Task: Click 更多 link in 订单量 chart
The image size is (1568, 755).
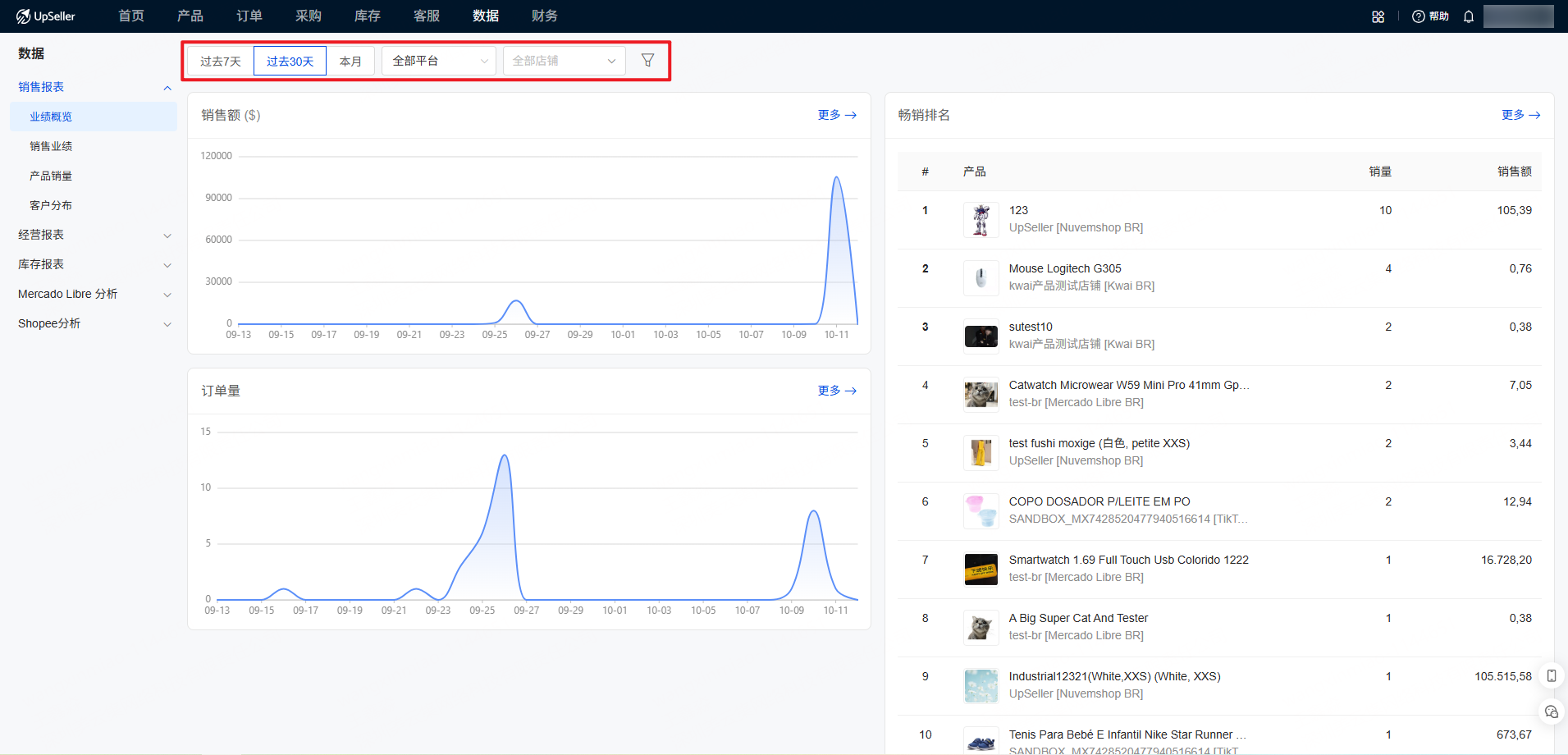Action: 836,391
